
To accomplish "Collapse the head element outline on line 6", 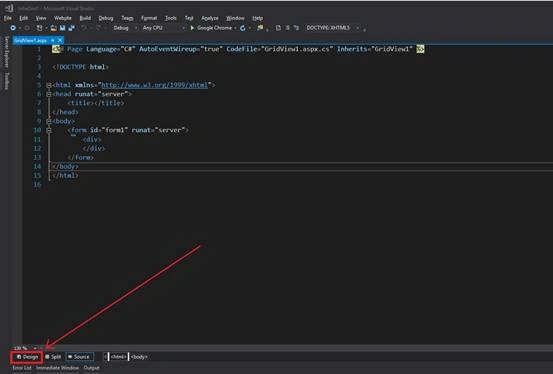I will tap(49, 94).
